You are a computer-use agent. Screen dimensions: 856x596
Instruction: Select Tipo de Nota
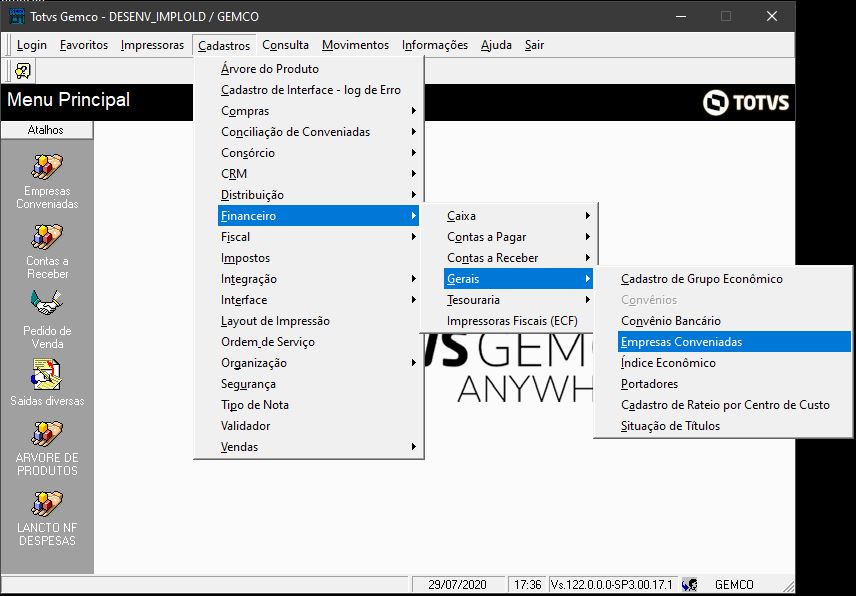click(318, 405)
